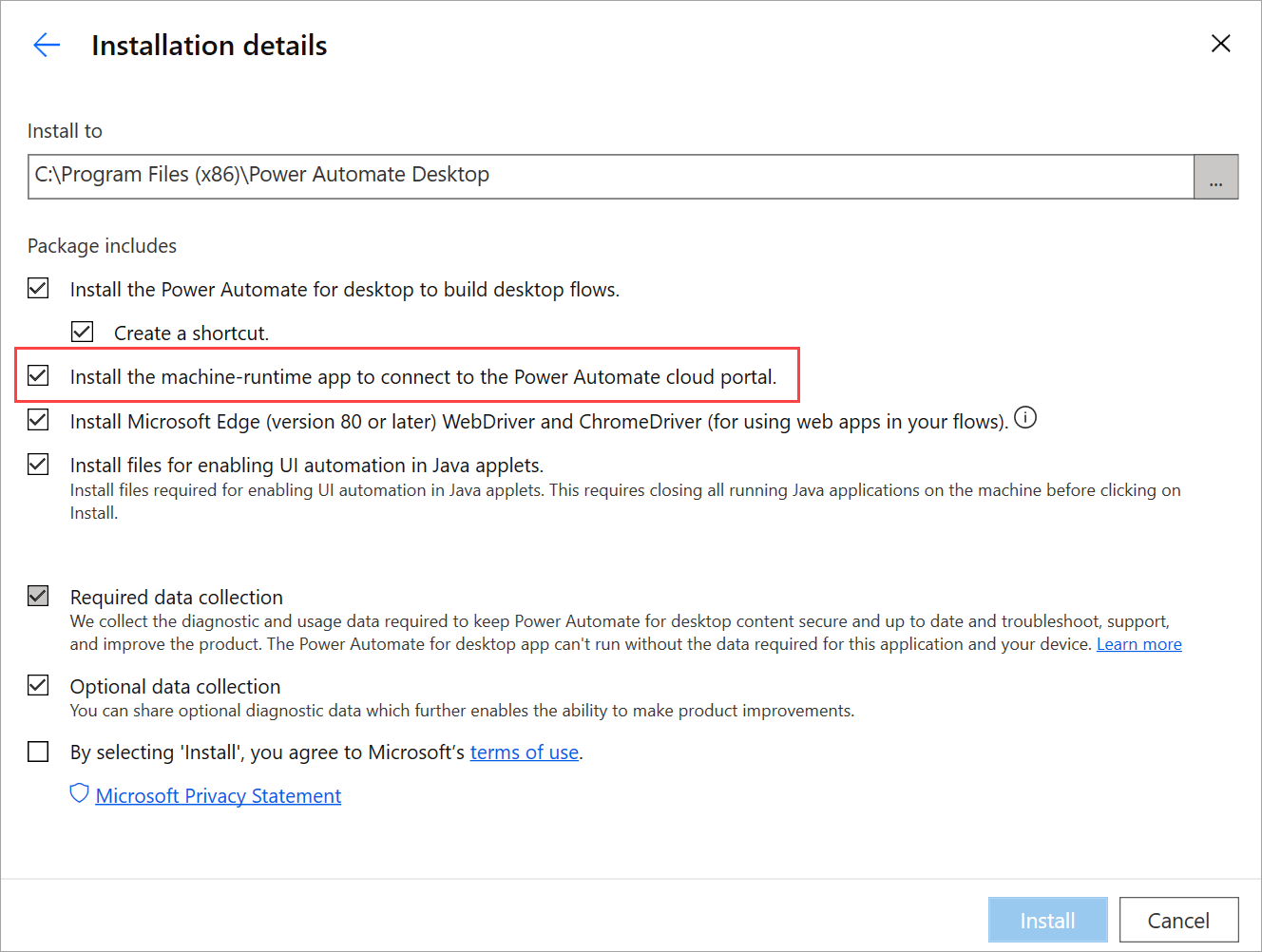Disable the 'Create a shortcut' option
Screen dimensions: 1262x952
[x=82, y=331]
